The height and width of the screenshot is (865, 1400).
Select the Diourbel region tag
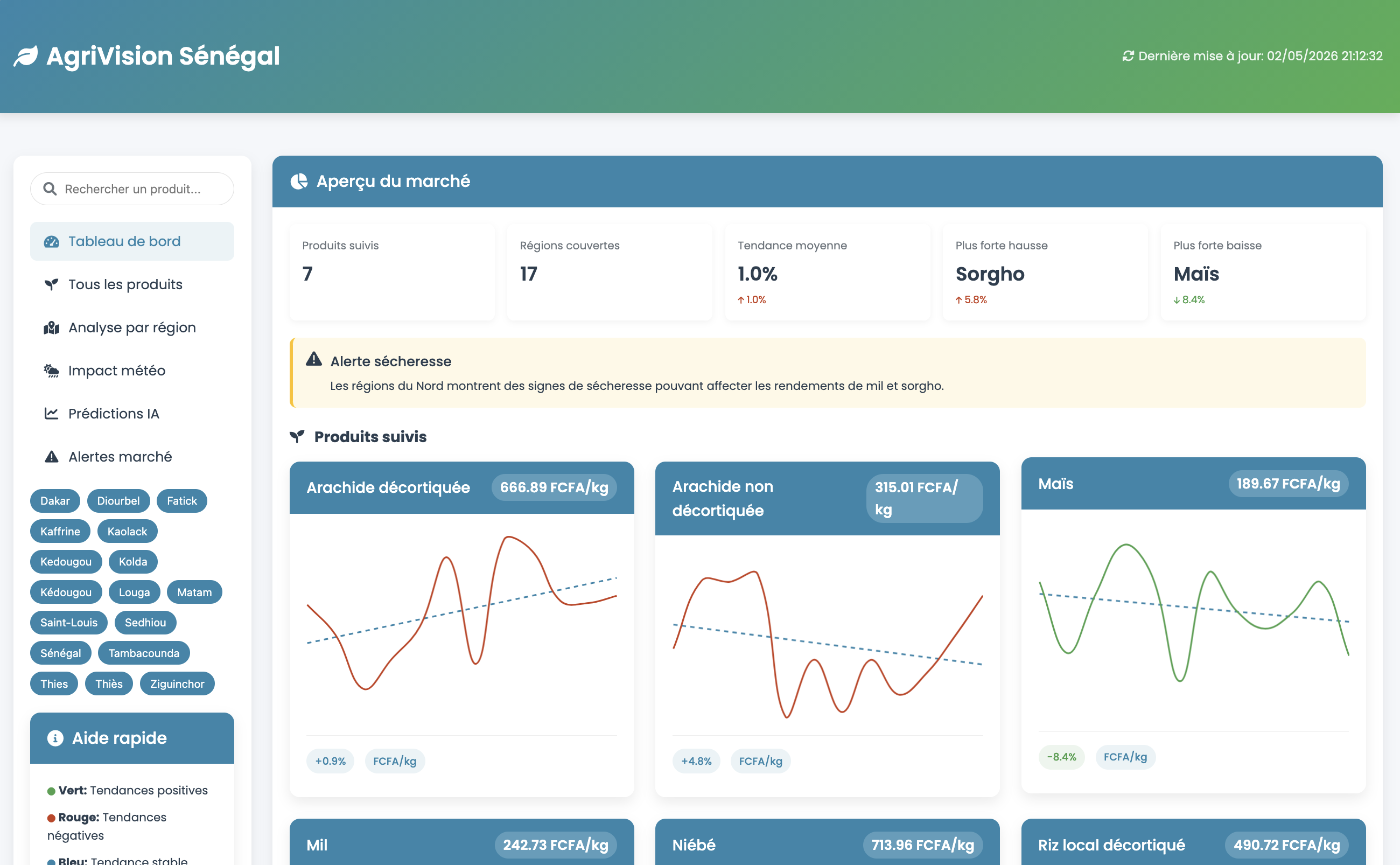point(118,501)
